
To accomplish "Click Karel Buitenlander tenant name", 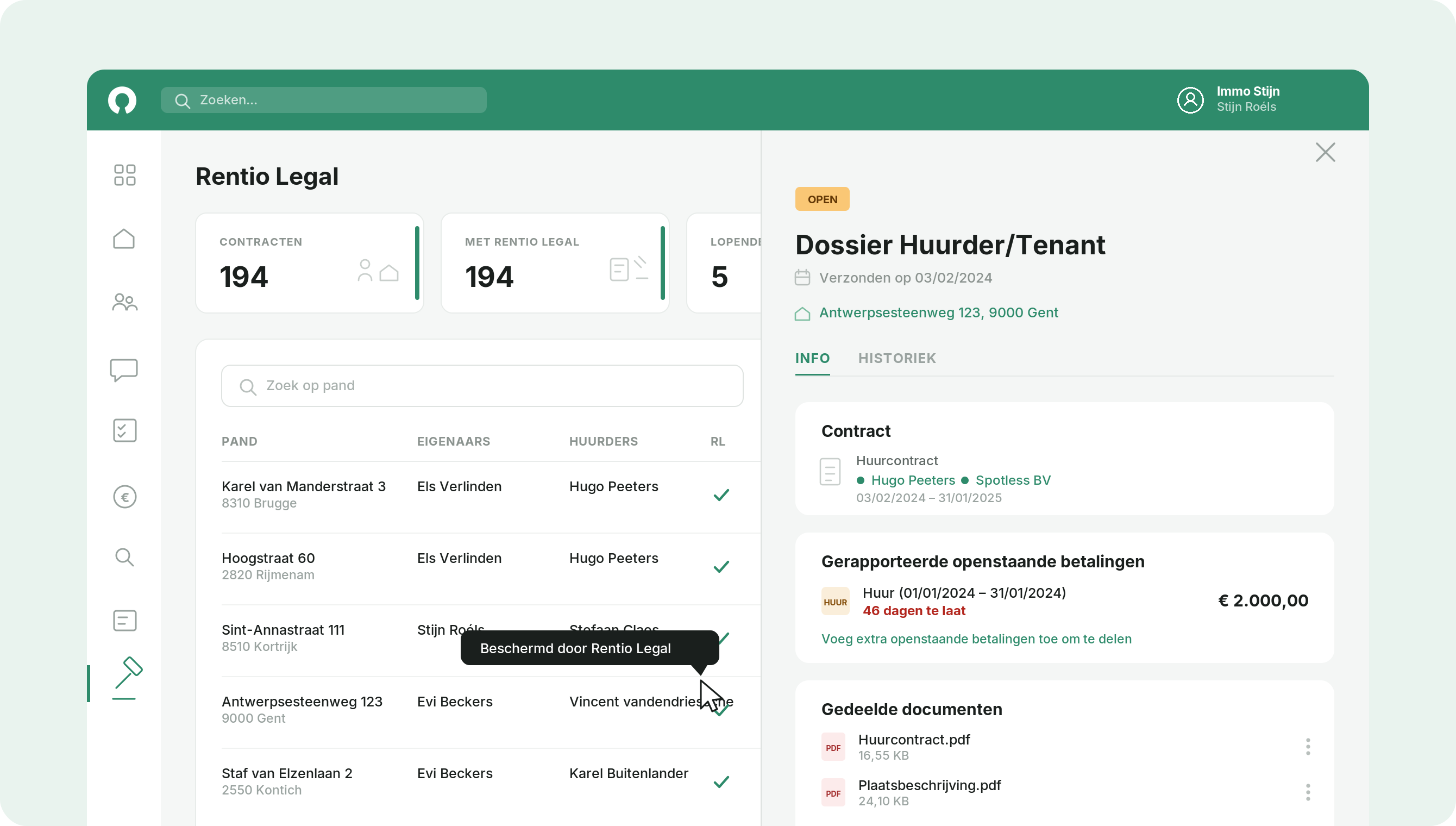I will click(628, 773).
